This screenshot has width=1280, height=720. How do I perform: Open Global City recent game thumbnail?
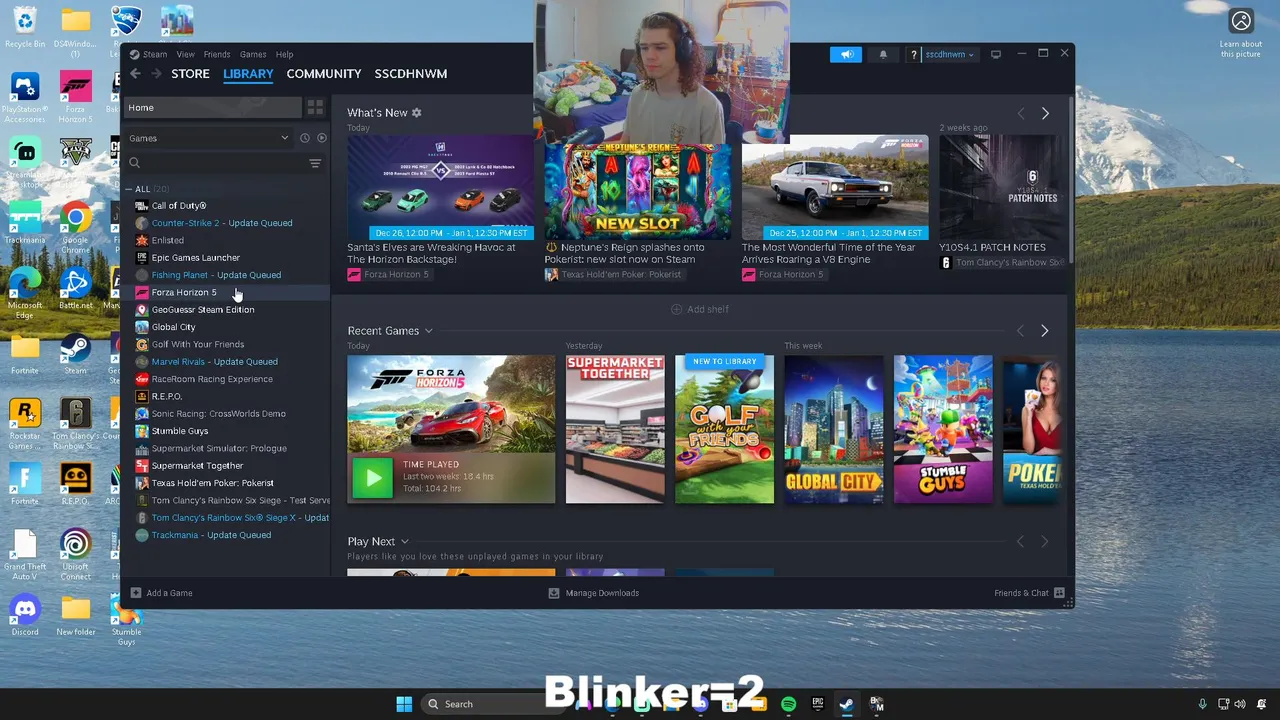point(834,429)
